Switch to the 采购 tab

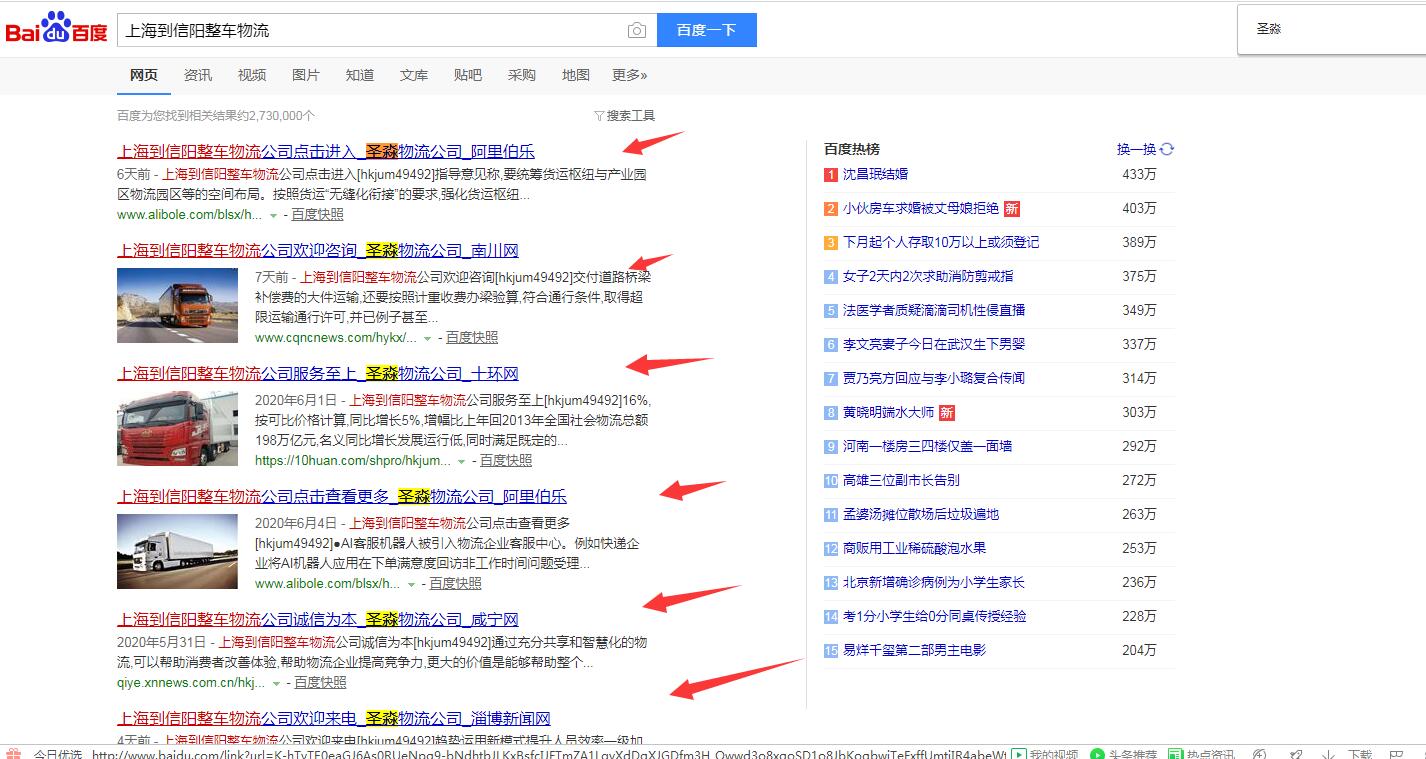(522, 75)
